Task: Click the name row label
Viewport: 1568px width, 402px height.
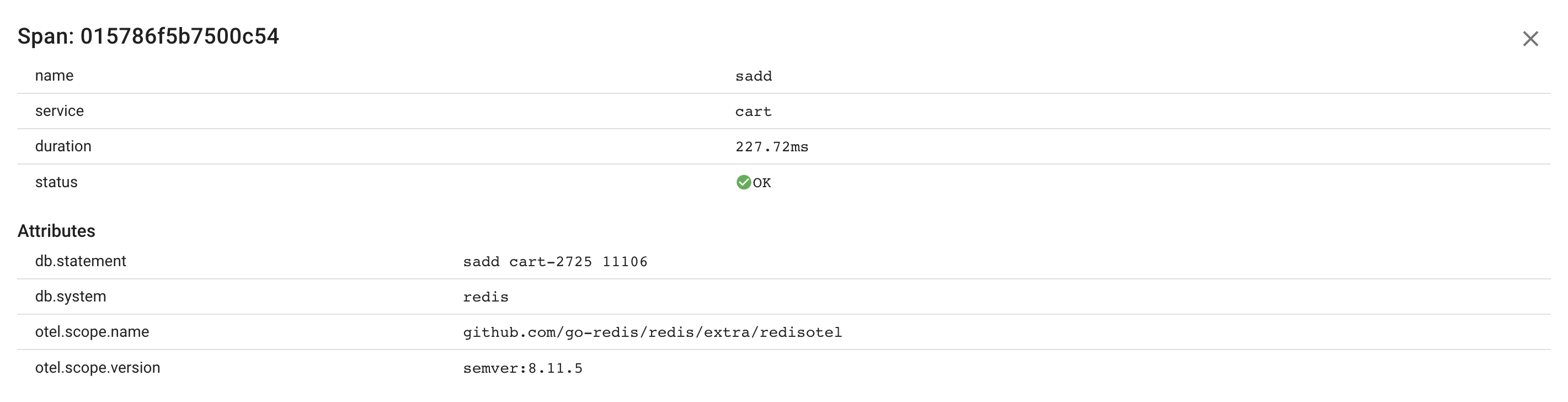Action: [x=54, y=76]
